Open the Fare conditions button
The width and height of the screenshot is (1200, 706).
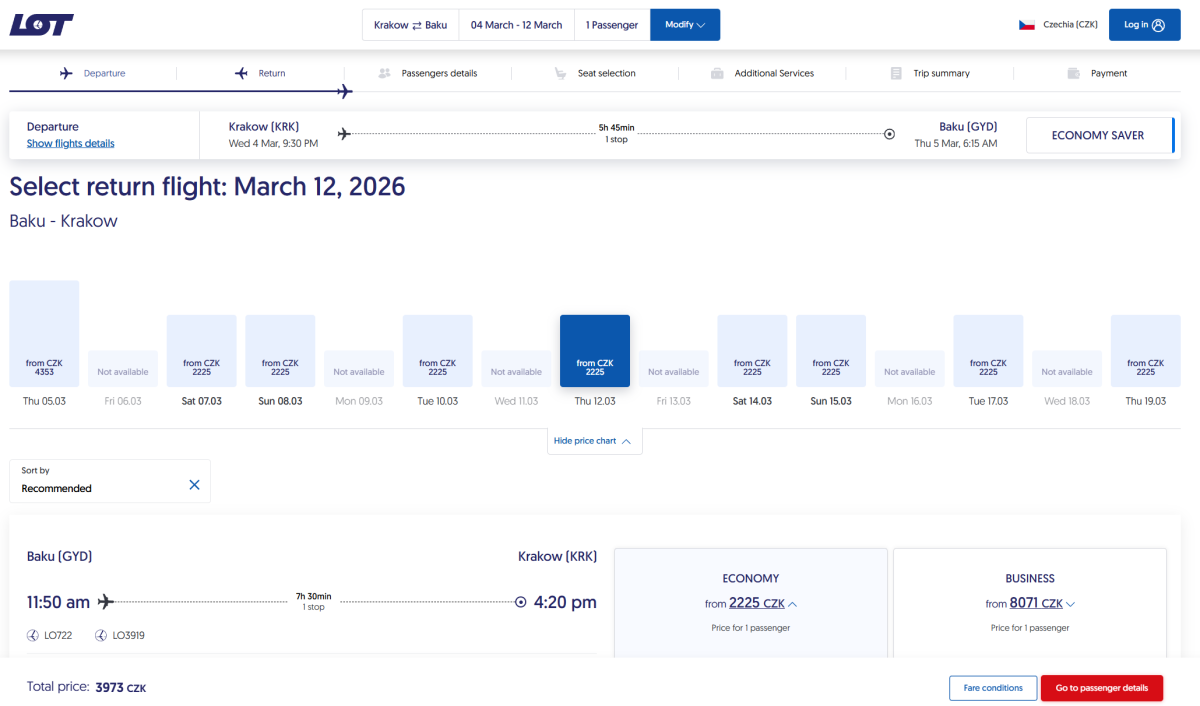992,688
